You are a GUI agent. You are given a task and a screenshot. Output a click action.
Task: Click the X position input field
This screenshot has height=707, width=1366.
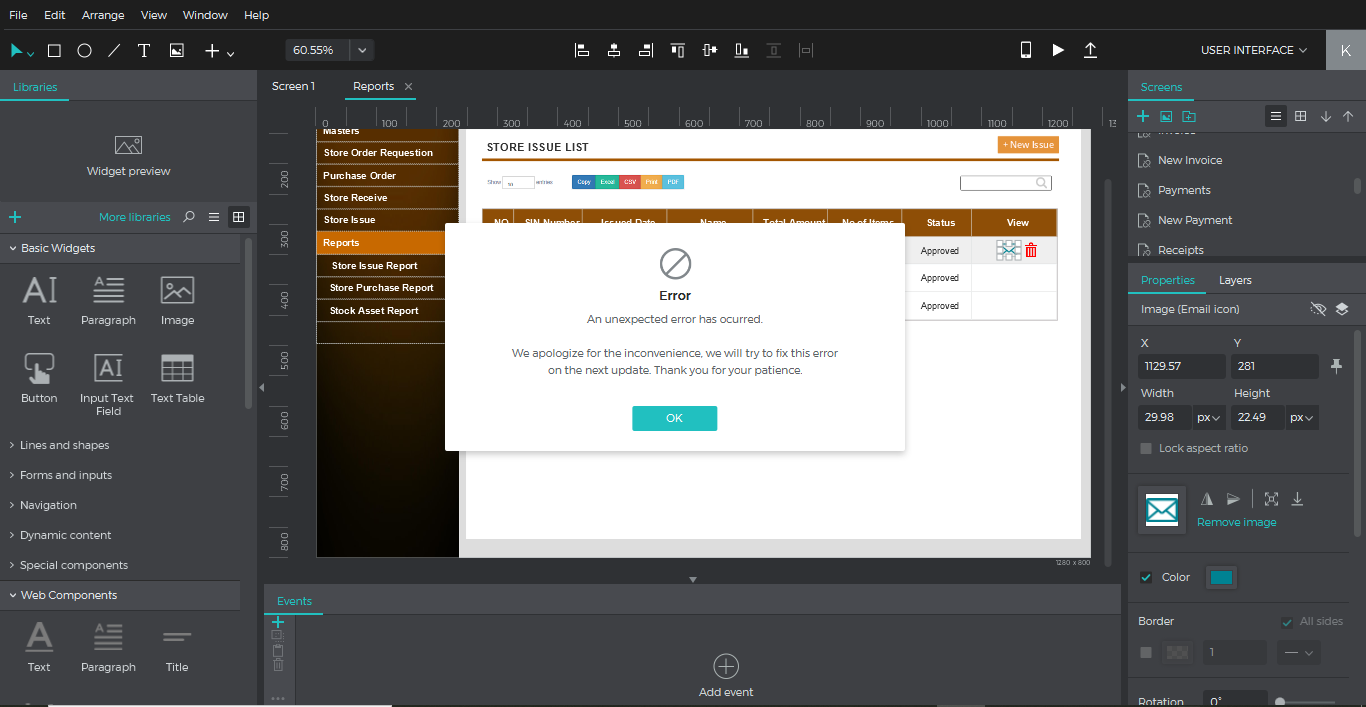1181,366
